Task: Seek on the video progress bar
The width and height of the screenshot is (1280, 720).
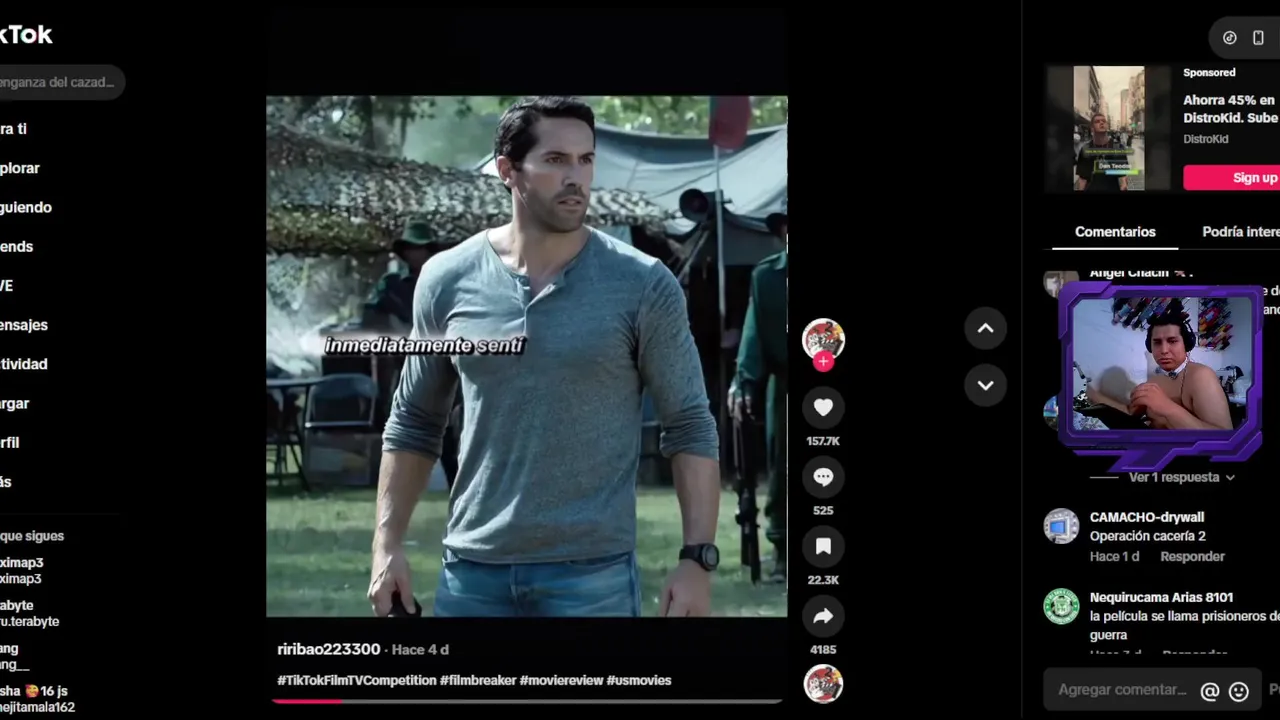Action: tap(527, 701)
